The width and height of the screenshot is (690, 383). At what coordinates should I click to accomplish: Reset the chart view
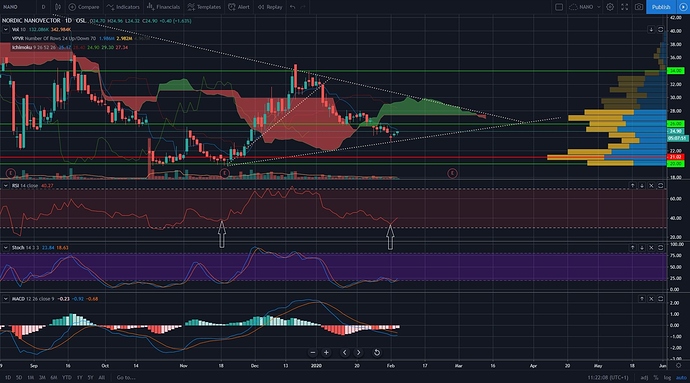pyautogui.click(x=377, y=352)
